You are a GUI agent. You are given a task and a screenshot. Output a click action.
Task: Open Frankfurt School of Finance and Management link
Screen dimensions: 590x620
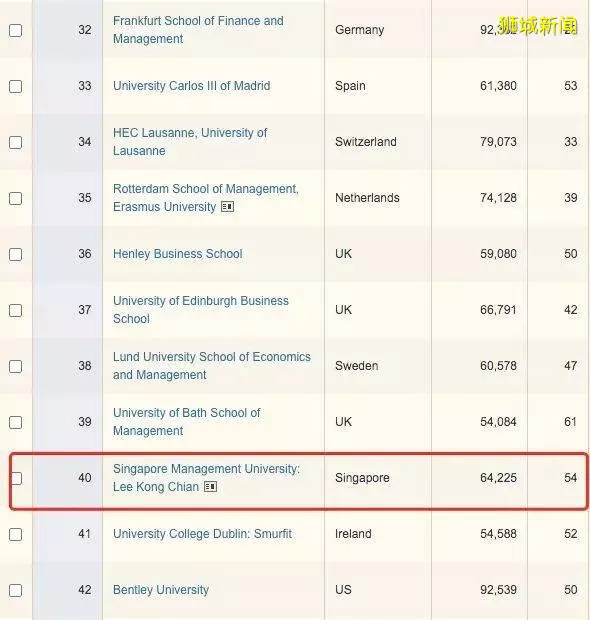tap(198, 30)
